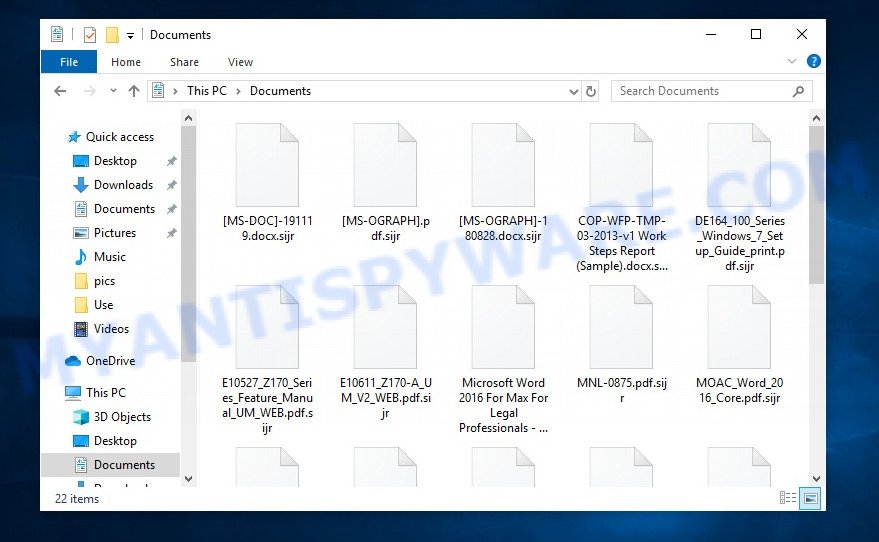Open Pictures in the sidebar
Screen dimensions: 879x542
point(114,233)
